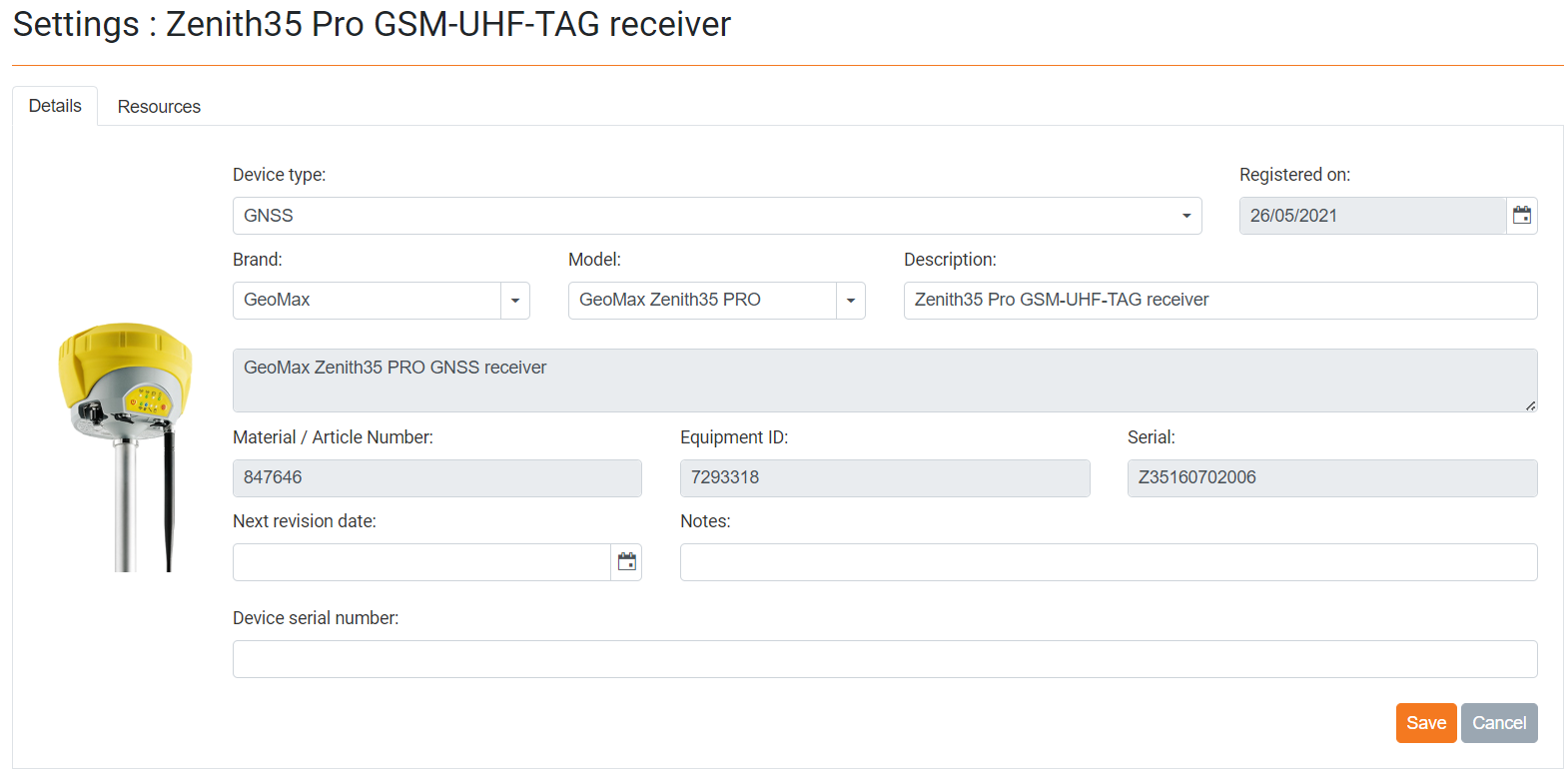The image size is (1568, 776).
Task: Save the device settings
Action: coord(1425,723)
